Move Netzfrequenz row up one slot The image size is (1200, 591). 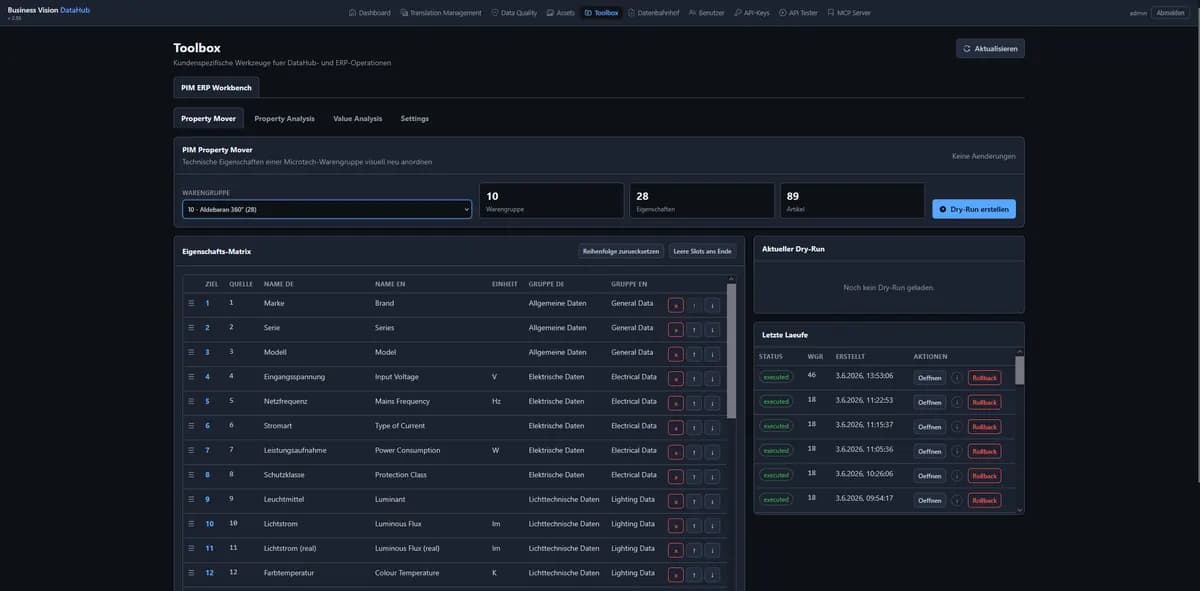[694, 402]
